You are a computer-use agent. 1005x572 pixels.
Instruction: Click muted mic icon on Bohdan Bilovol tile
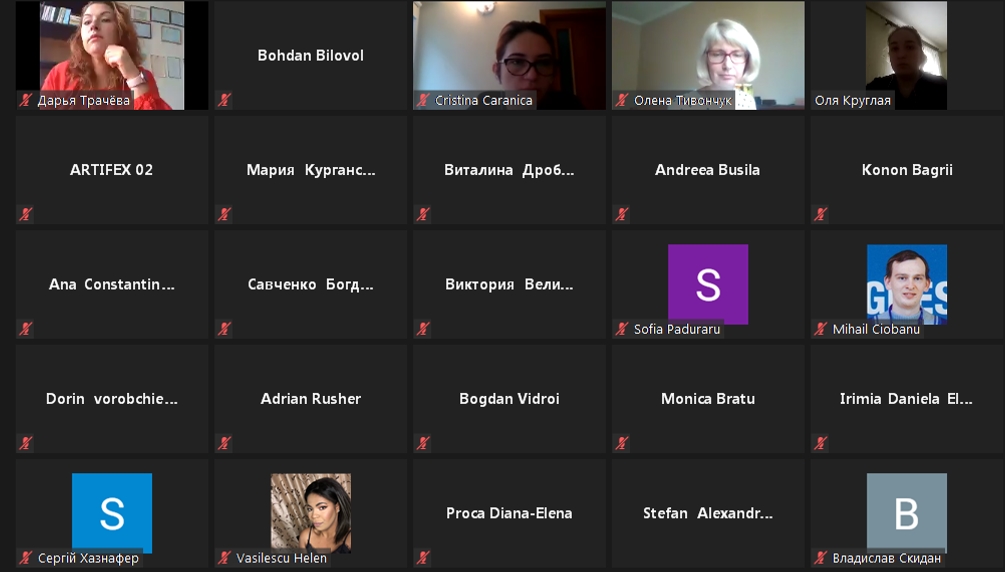coord(224,100)
